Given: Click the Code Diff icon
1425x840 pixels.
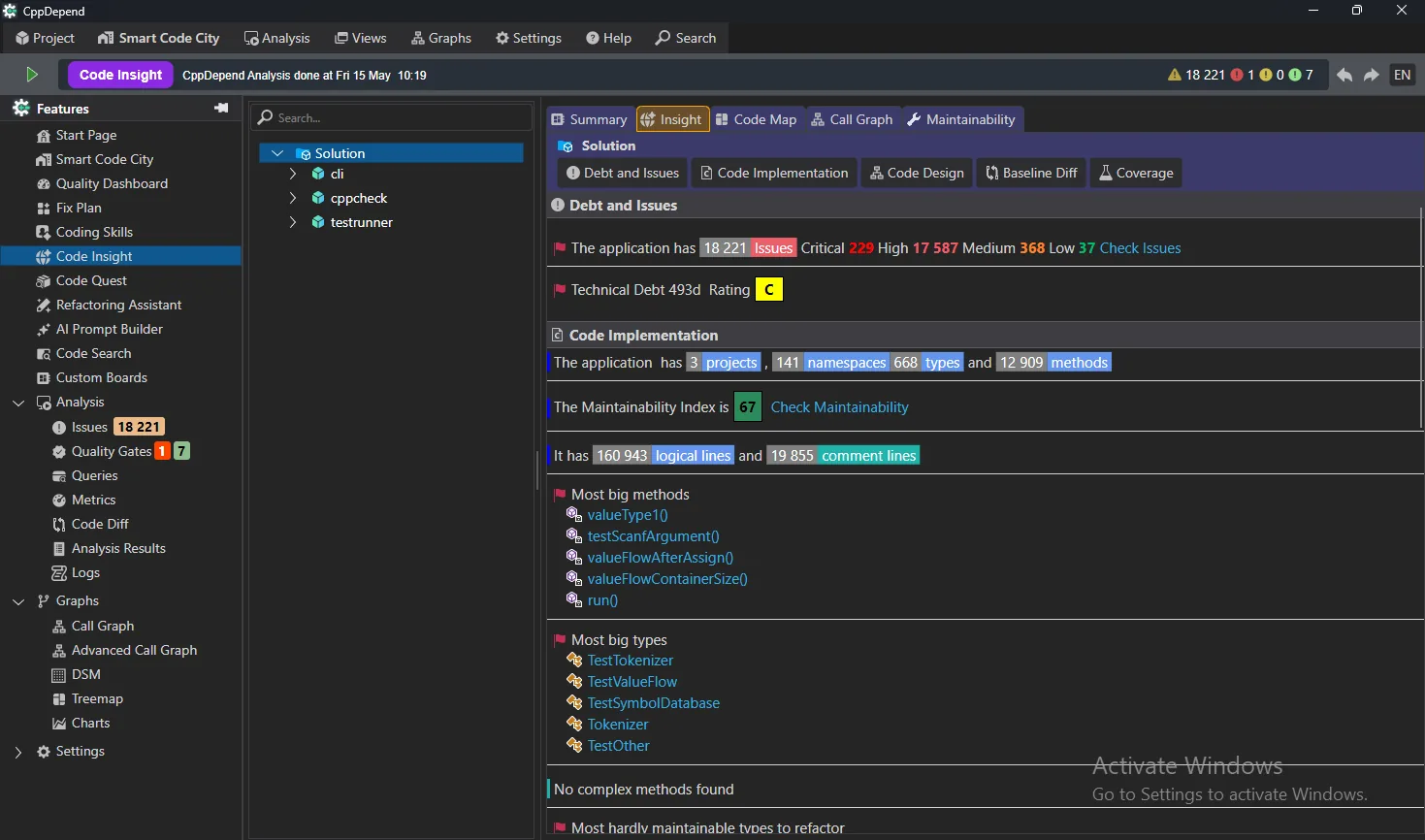Looking at the screenshot, I should (59, 525).
